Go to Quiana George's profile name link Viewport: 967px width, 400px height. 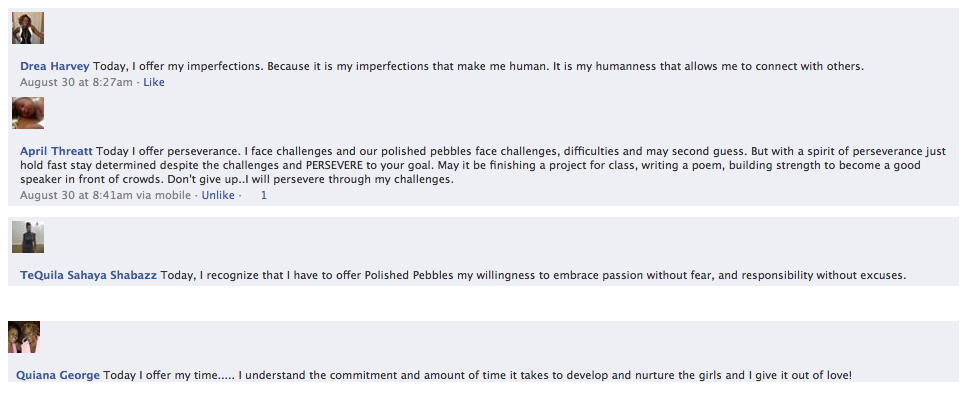pos(58,376)
